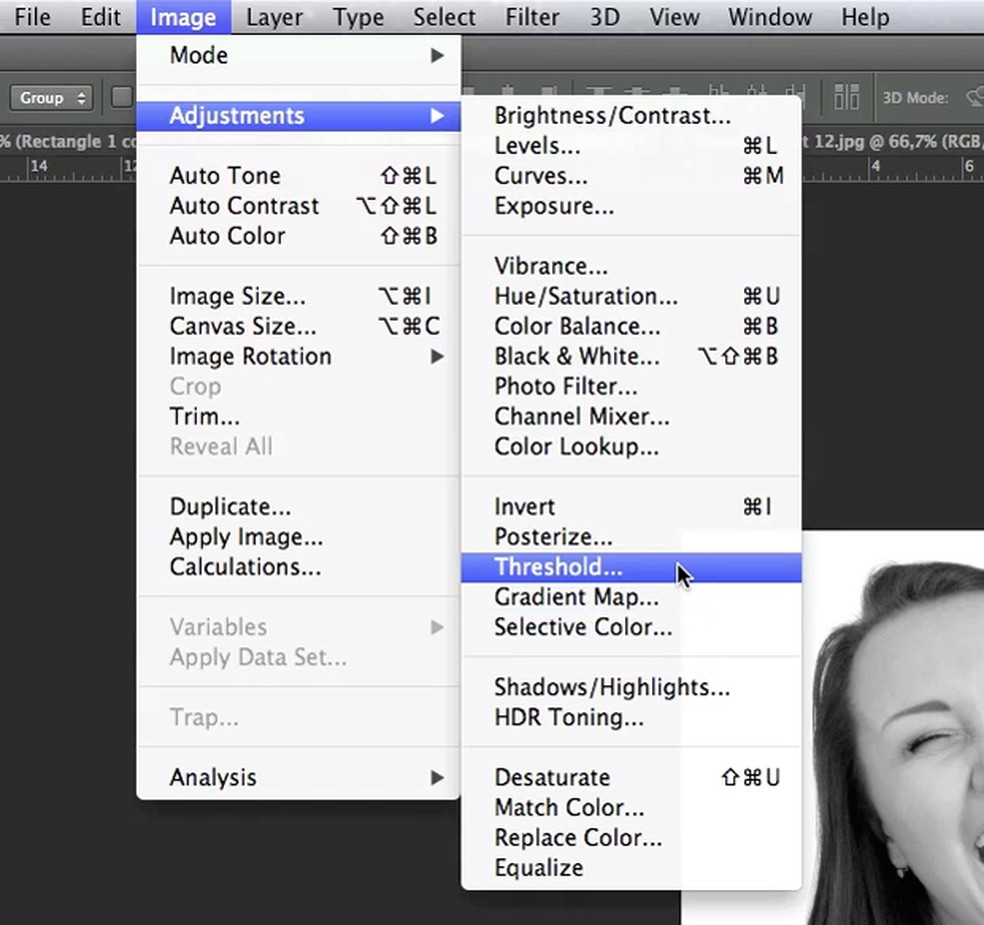Click the Threshold adjustment menu item
This screenshot has width=984, height=925.
[558, 567]
